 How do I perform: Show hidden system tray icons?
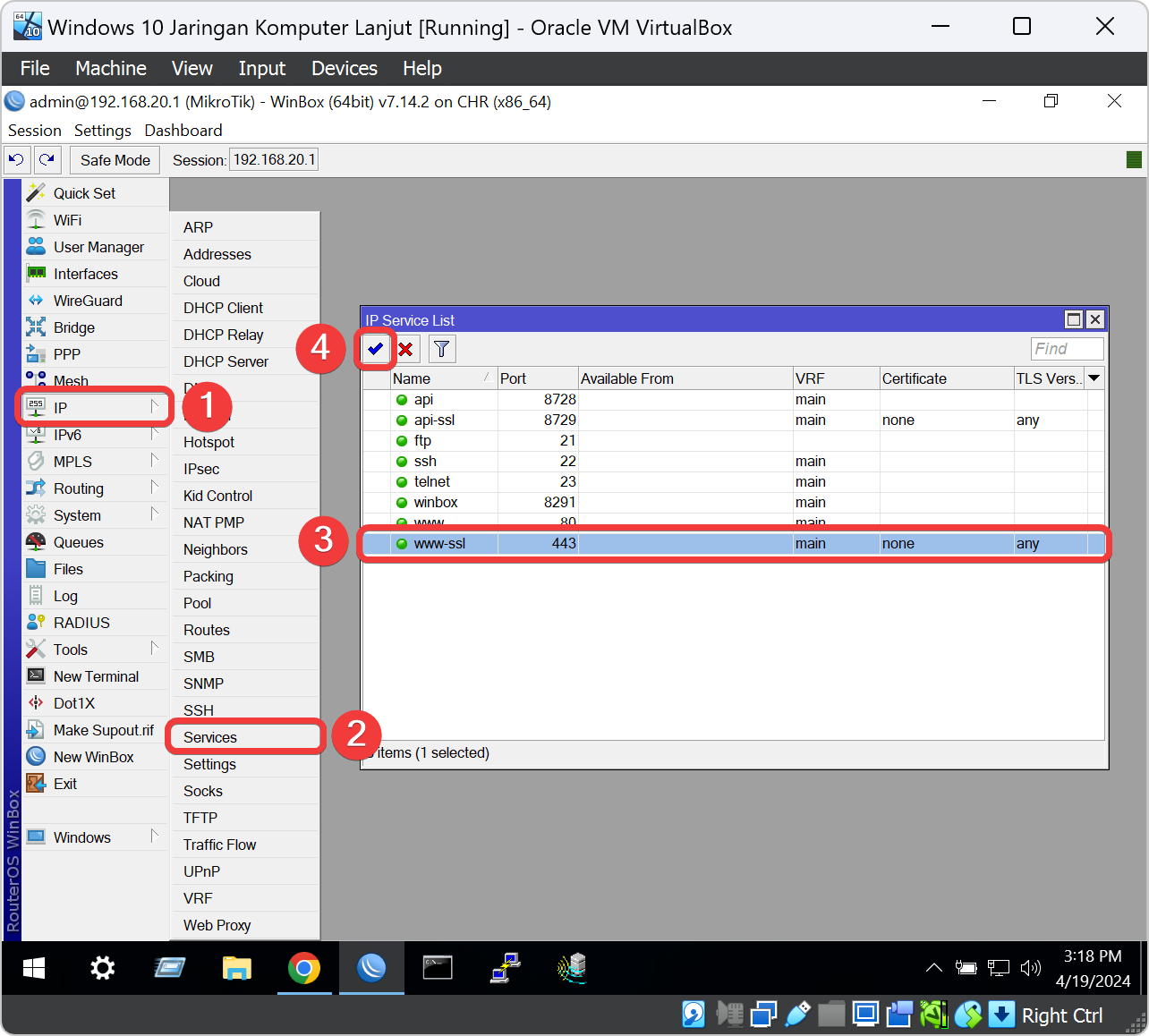[934, 968]
